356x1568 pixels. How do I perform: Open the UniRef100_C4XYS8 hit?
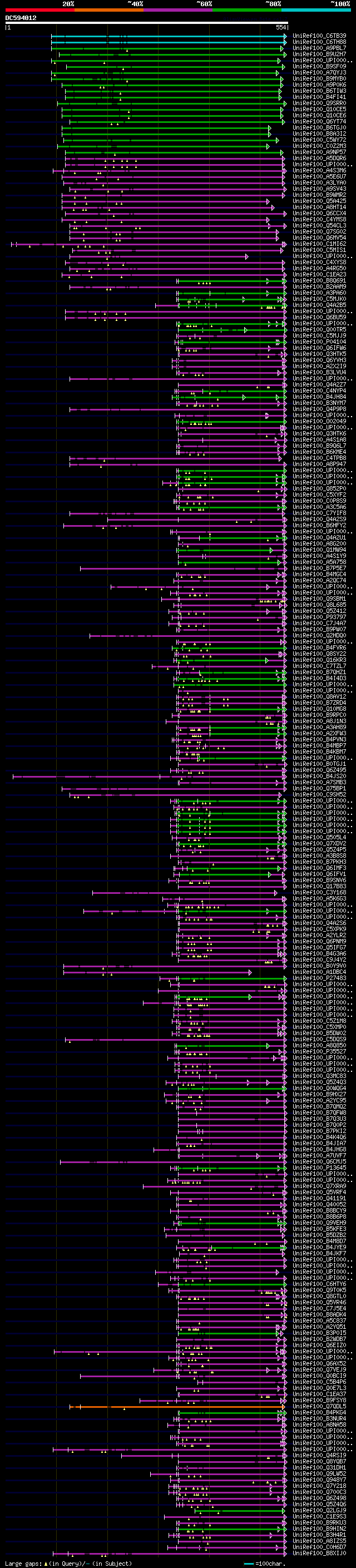(319, 262)
